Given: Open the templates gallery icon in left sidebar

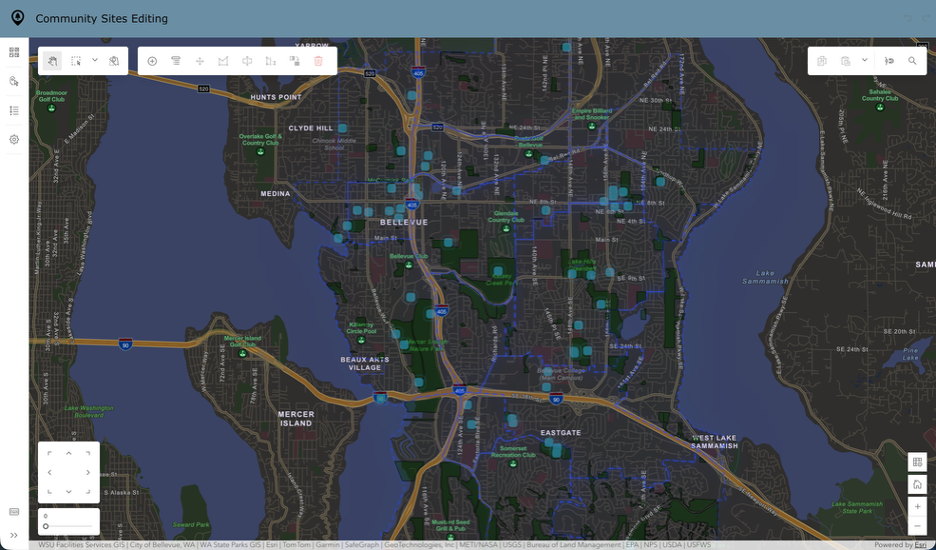Looking at the screenshot, I should [14, 52].
